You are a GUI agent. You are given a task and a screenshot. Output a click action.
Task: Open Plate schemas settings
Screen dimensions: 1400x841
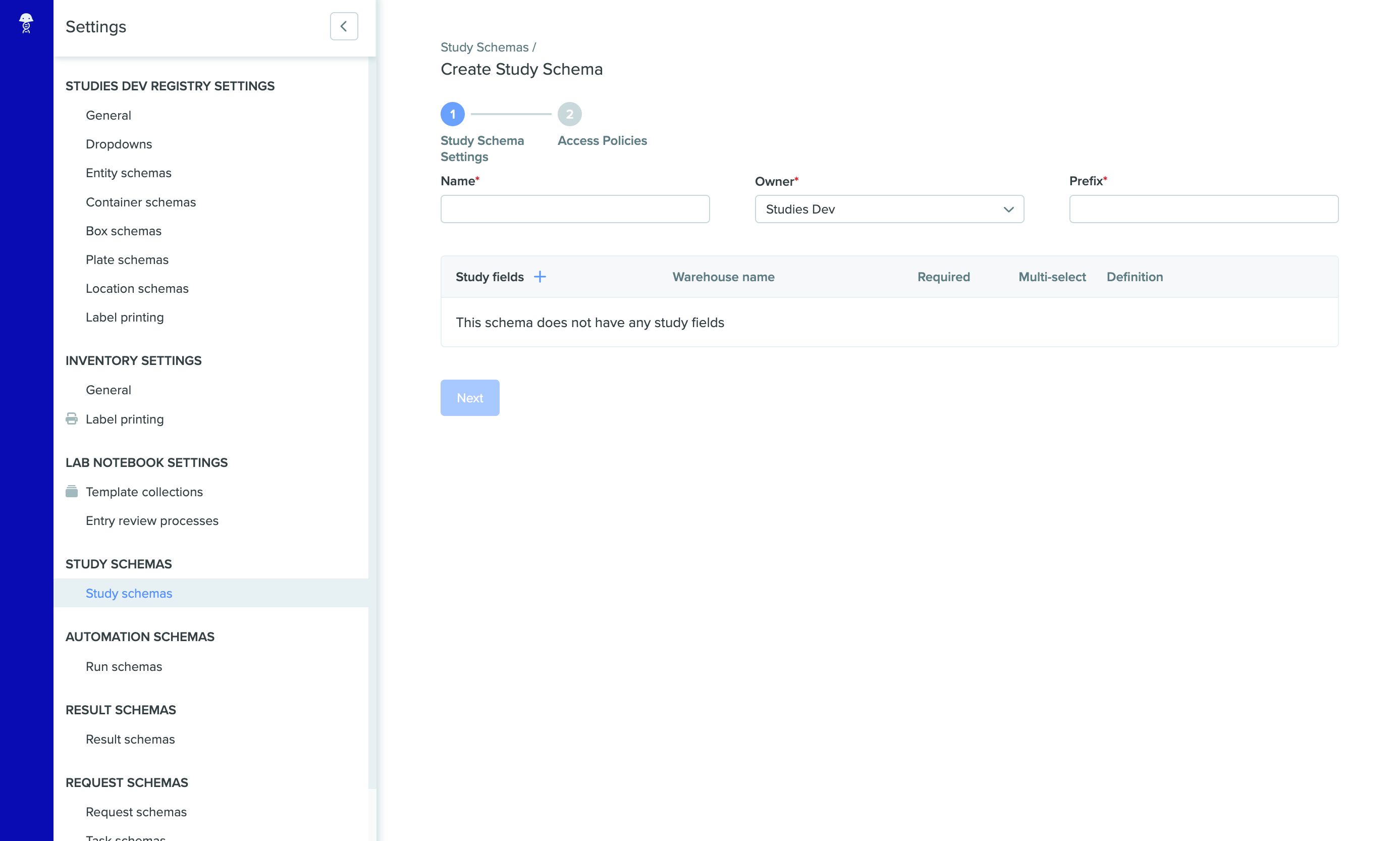tap(127, 259)
